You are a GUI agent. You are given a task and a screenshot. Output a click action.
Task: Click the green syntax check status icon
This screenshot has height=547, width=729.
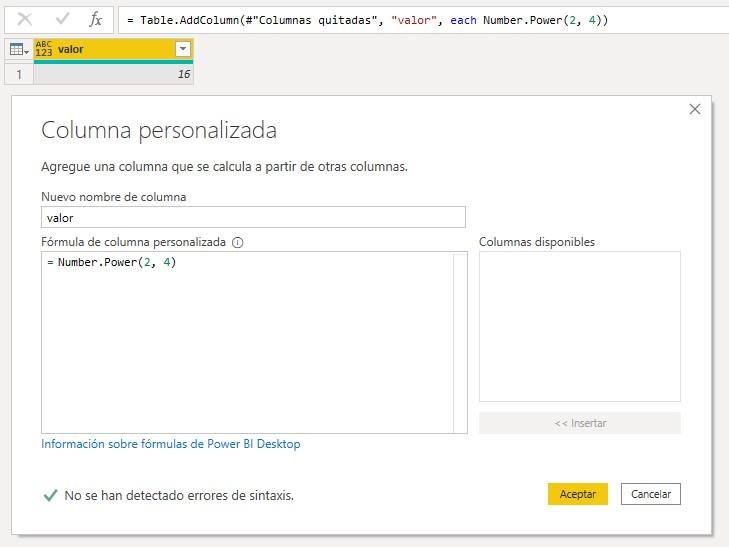[50, 495]
